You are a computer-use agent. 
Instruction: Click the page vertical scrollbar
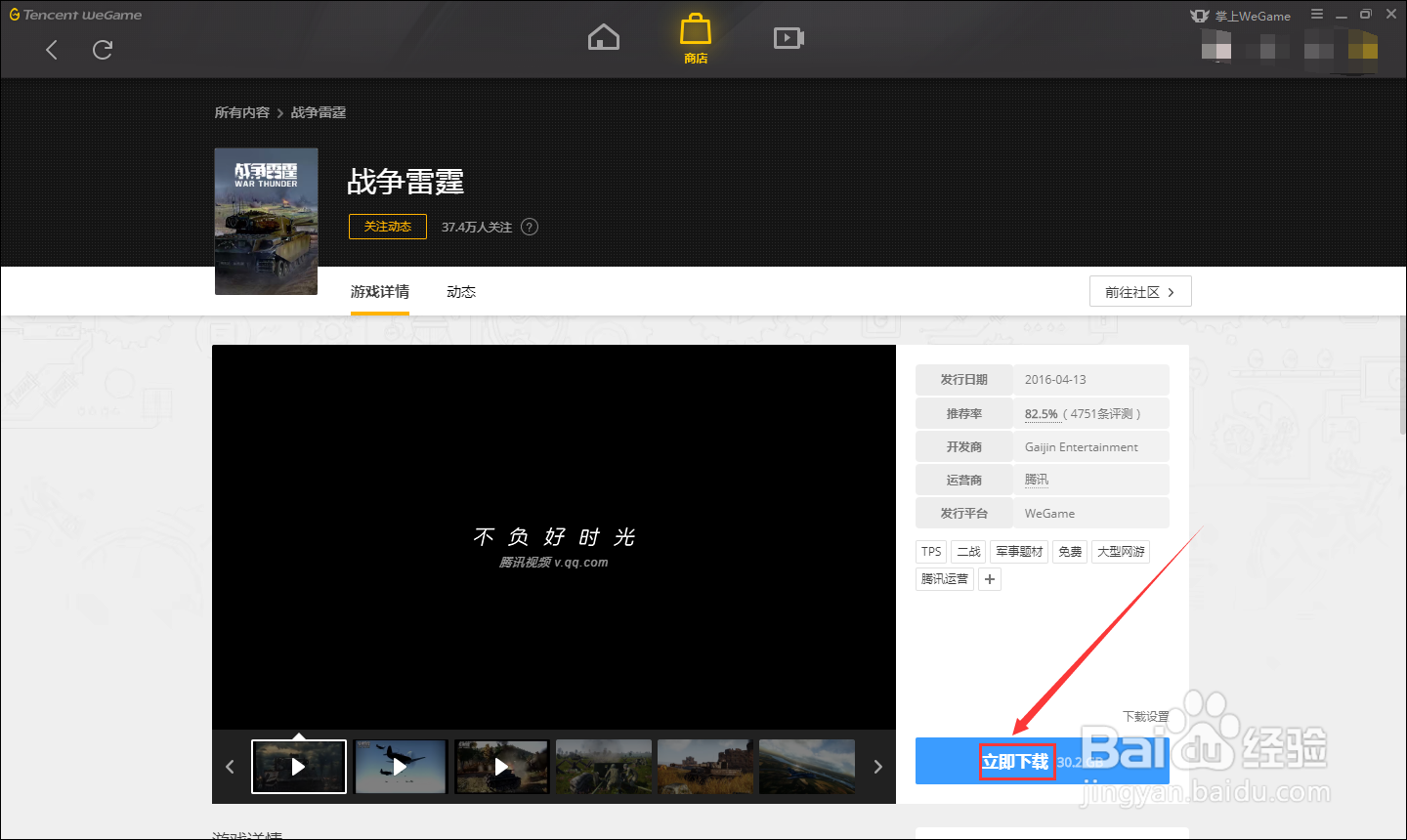[1403, 376]
